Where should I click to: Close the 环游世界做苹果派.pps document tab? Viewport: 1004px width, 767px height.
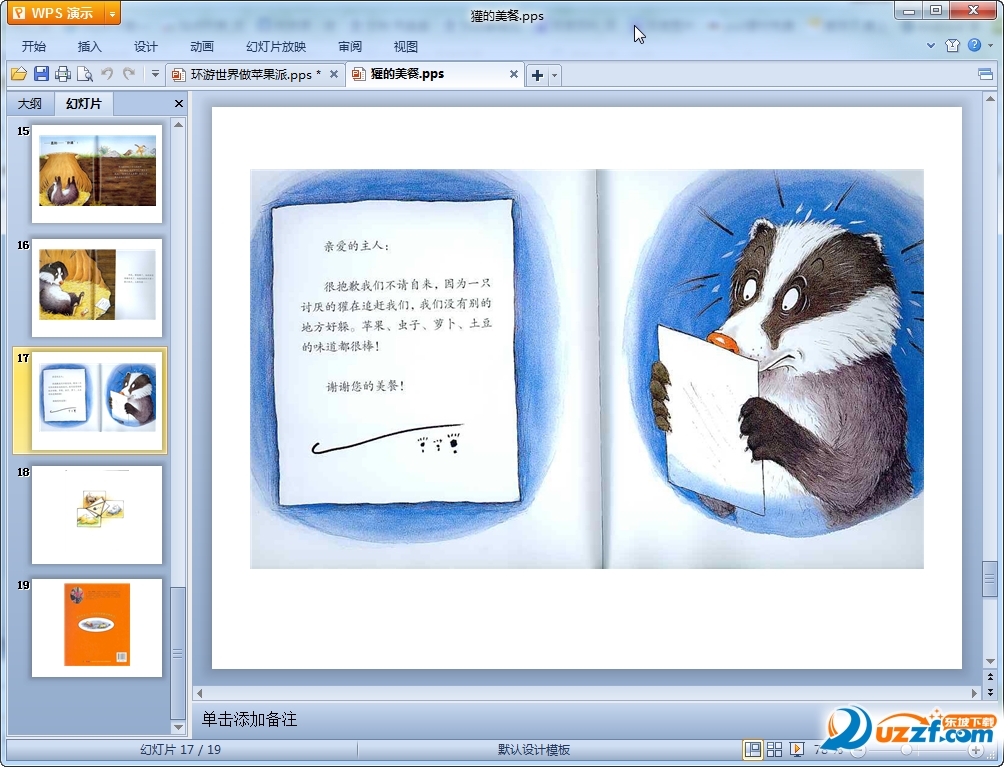[x=334, y=74]
